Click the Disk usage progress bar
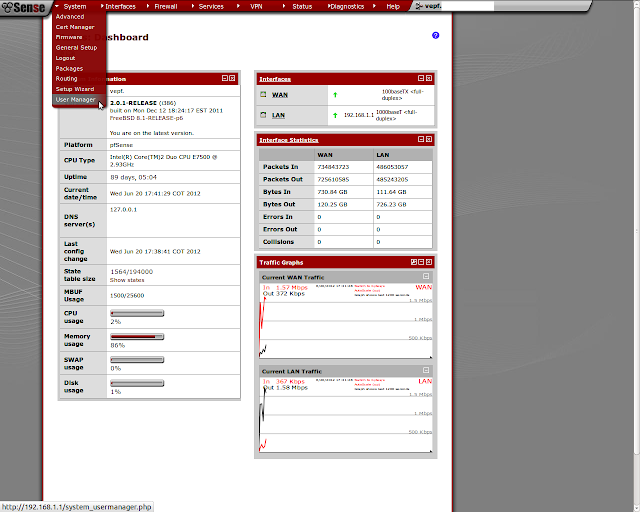This screenshot has width=640, height=512. pyautogui.click(x=137, y=383)
